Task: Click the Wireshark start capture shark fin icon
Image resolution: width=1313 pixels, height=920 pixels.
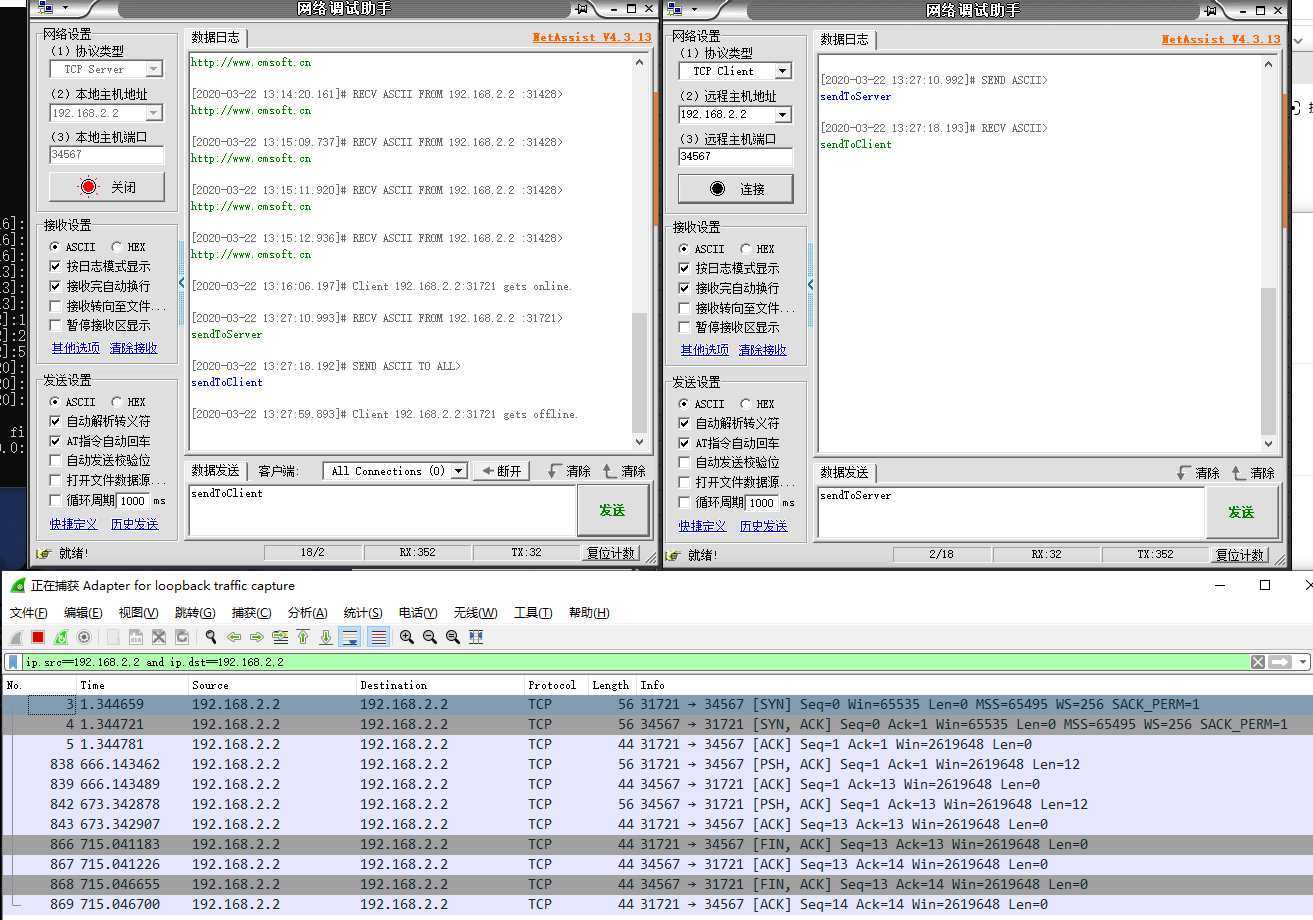Action: 16,637
